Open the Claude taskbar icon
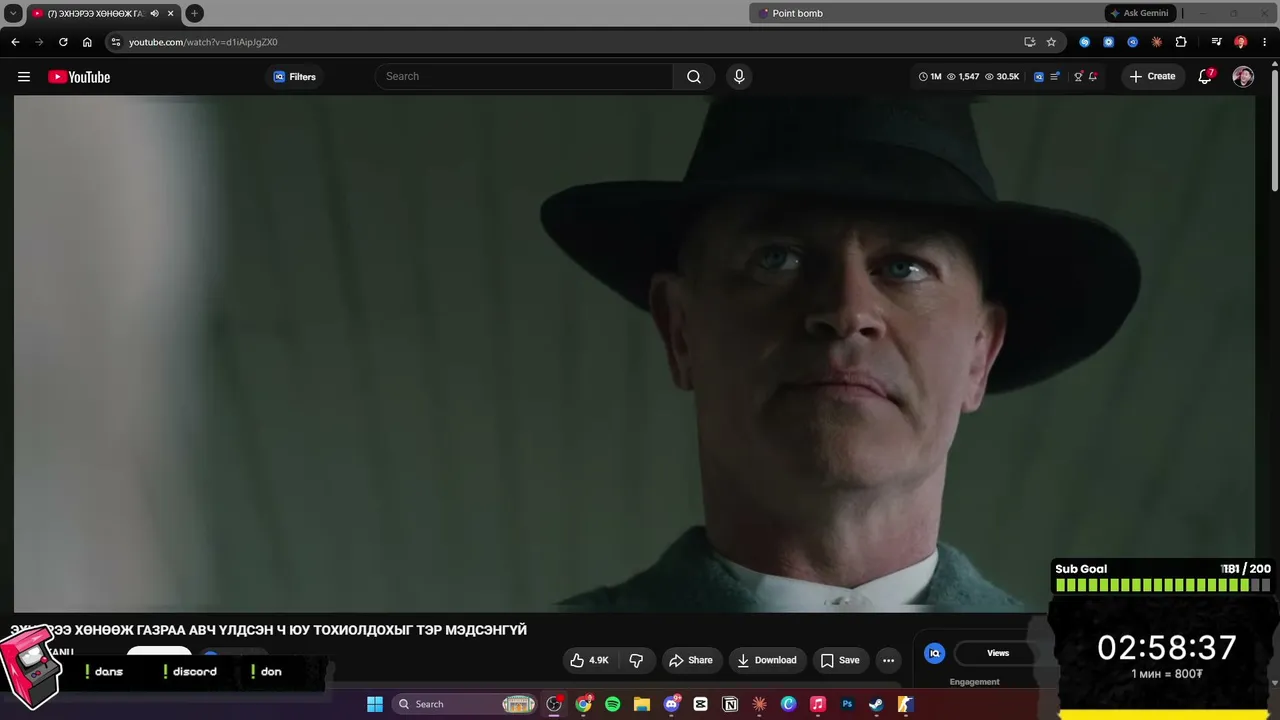The width and height of the screenshot is (1280, 720). click(759, 704)
